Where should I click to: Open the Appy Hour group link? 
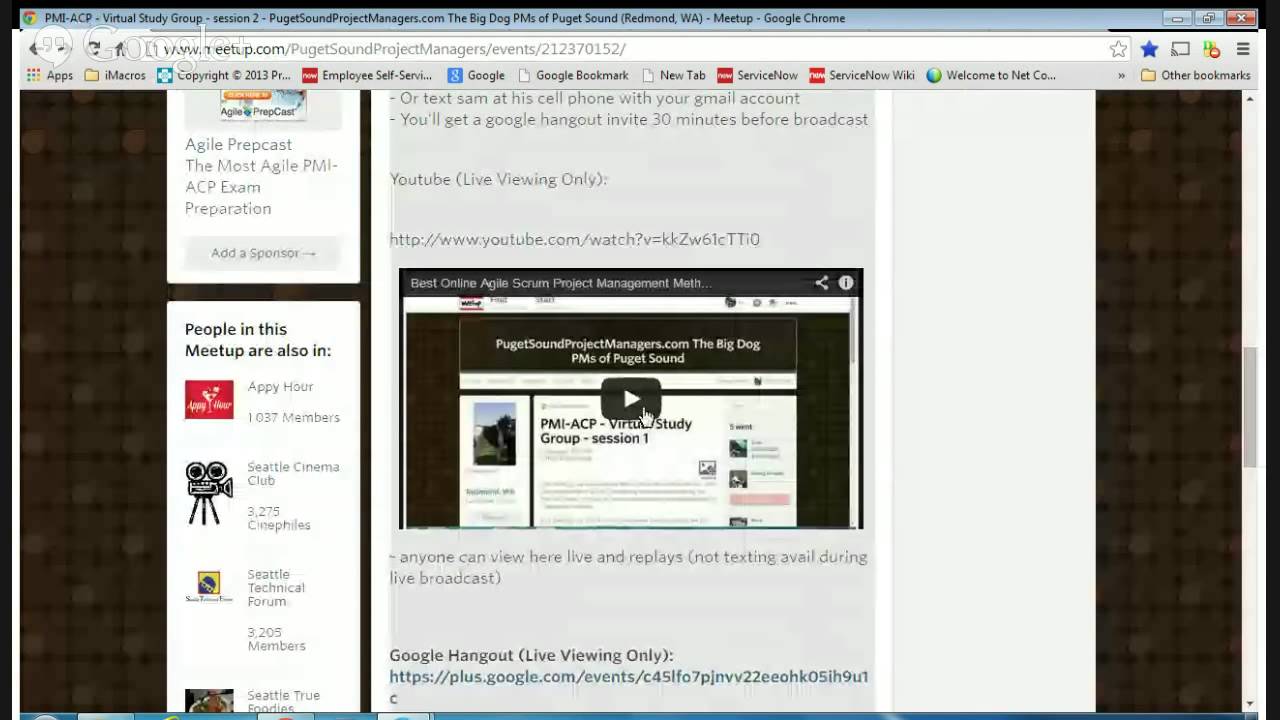[280, 387]
